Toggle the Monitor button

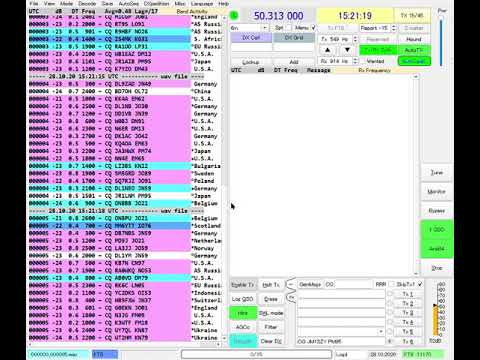pos(436,191)
